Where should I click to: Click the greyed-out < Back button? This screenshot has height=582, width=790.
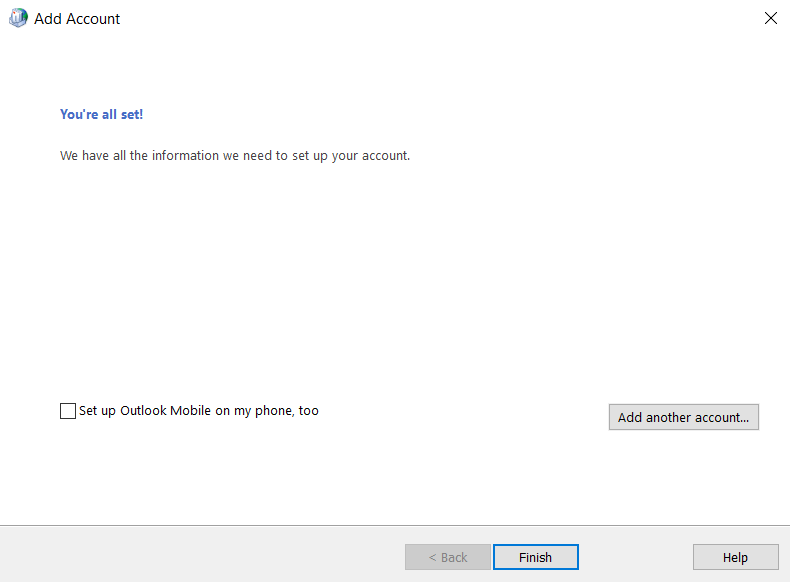point(447,557)
